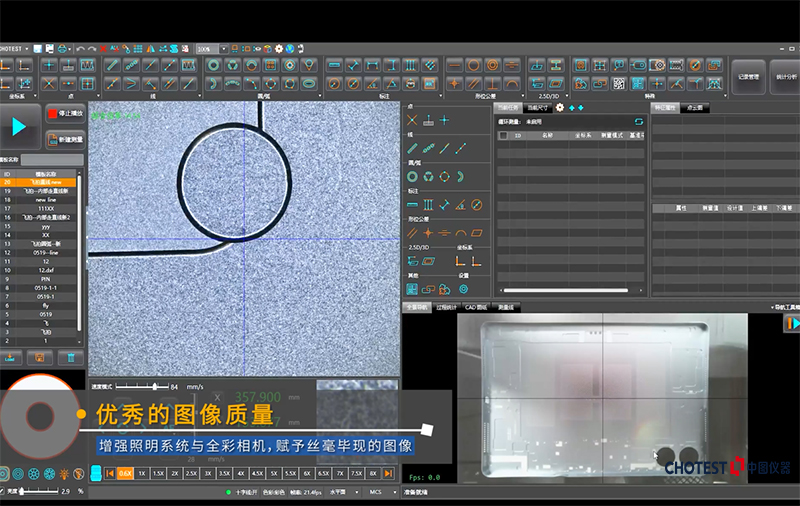Click the new measurement button
The width and height of the screenshot is (800, 506).
(x=65, y=139)
